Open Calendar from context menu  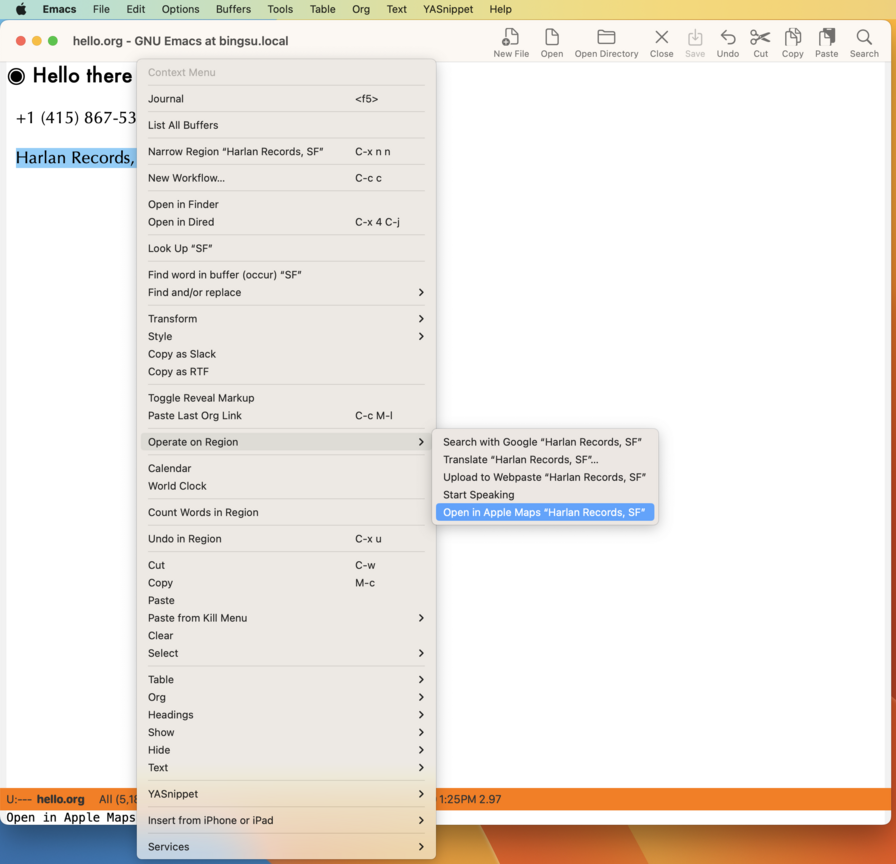[x=286, y=468]
